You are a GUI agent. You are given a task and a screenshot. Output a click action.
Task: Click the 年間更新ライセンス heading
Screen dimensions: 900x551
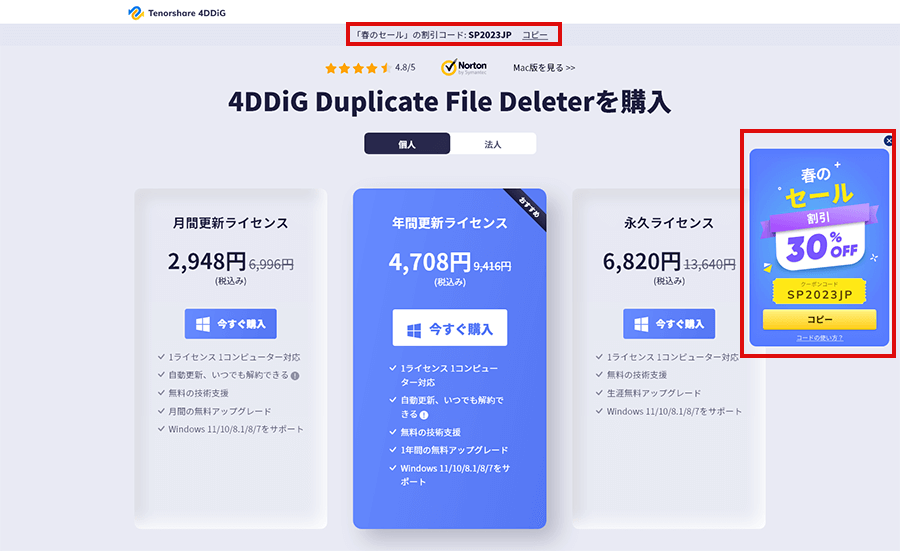tap(450, 223)
